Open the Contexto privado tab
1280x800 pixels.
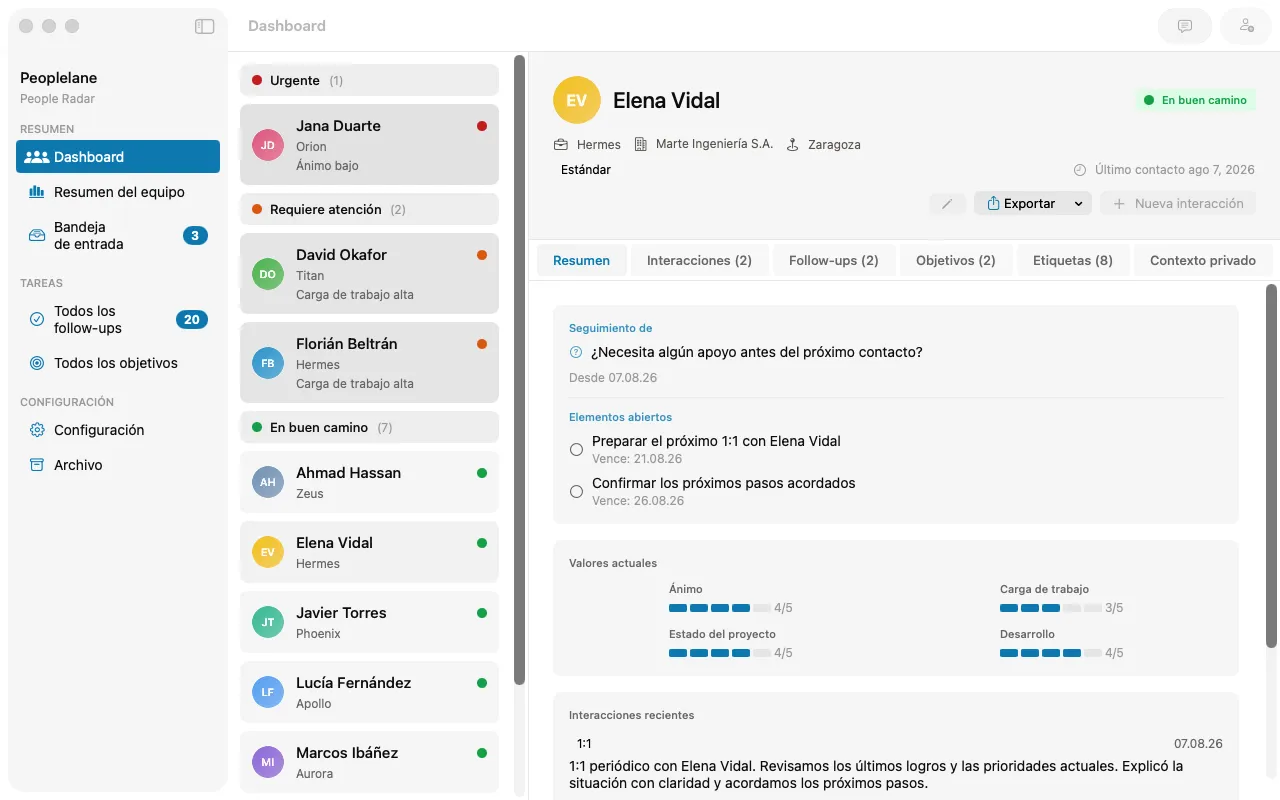(x=1203, y=260)
